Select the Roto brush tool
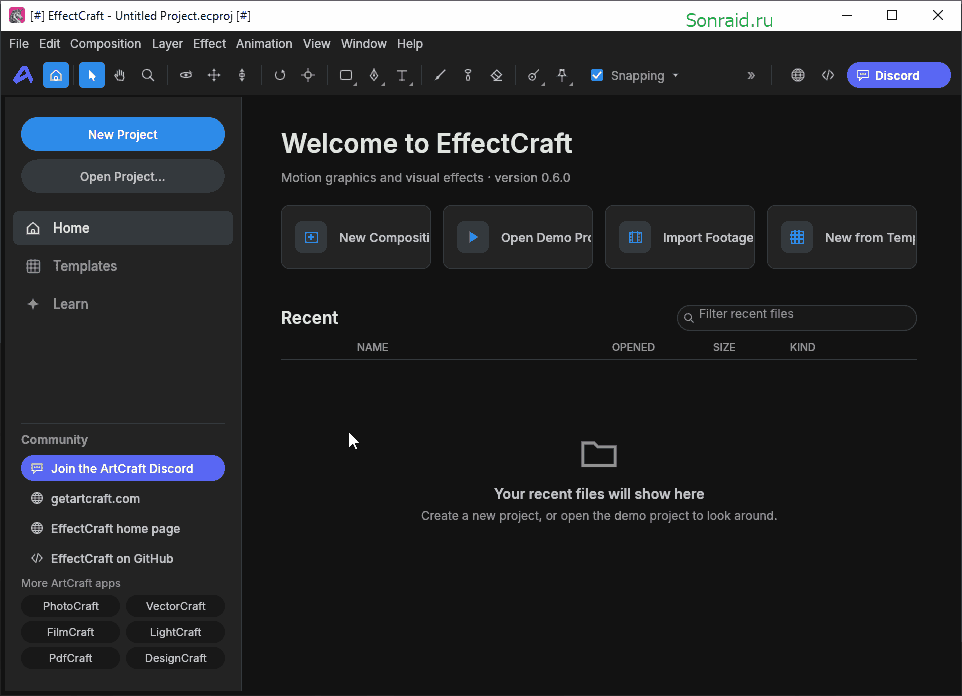Image resolution: width=962 pixels, height=696 pixels. (534, 75)
